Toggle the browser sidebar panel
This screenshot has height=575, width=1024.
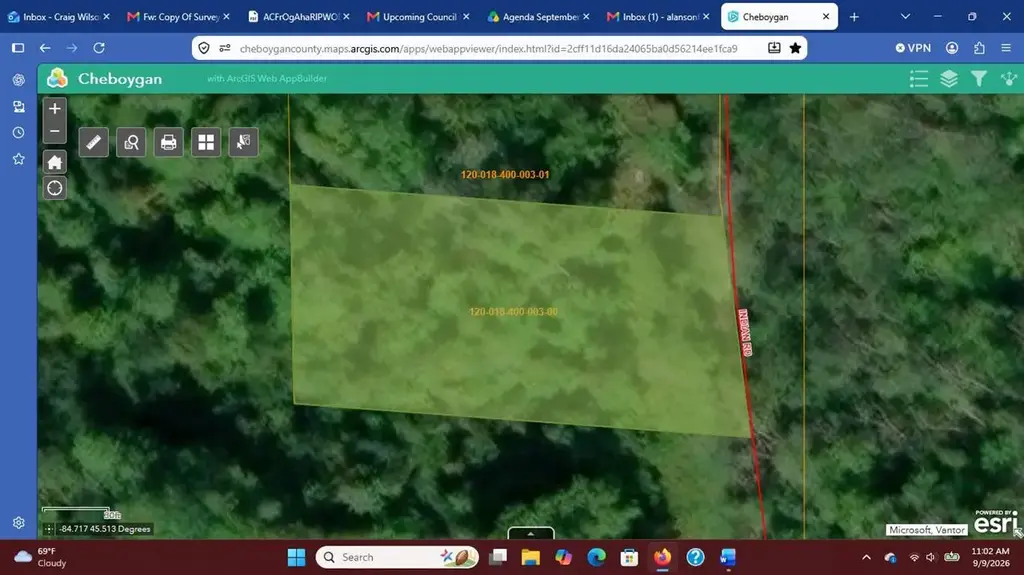[x=18, y=48]
